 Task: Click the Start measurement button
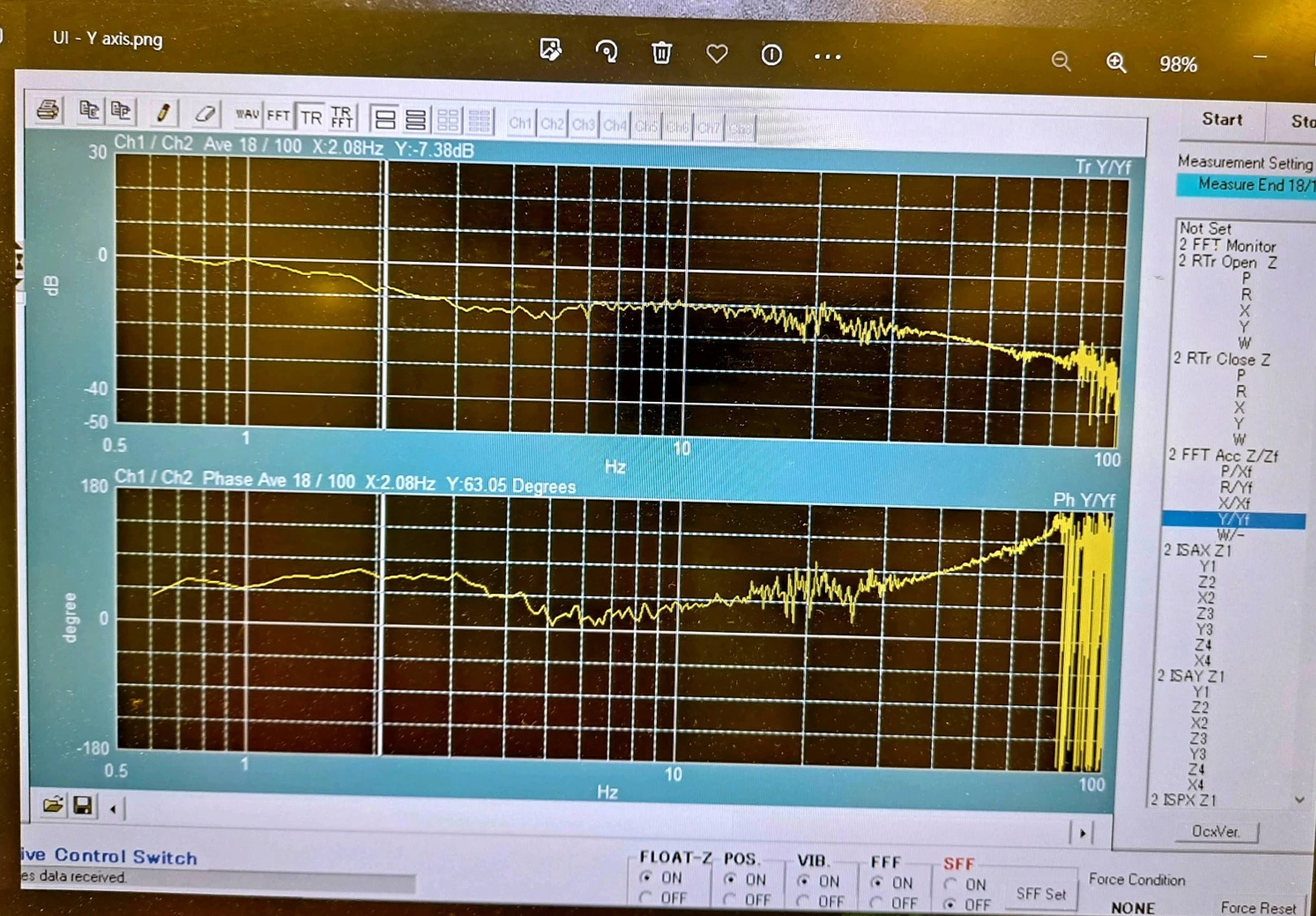pyautogui.click(x=1222, y=120)
